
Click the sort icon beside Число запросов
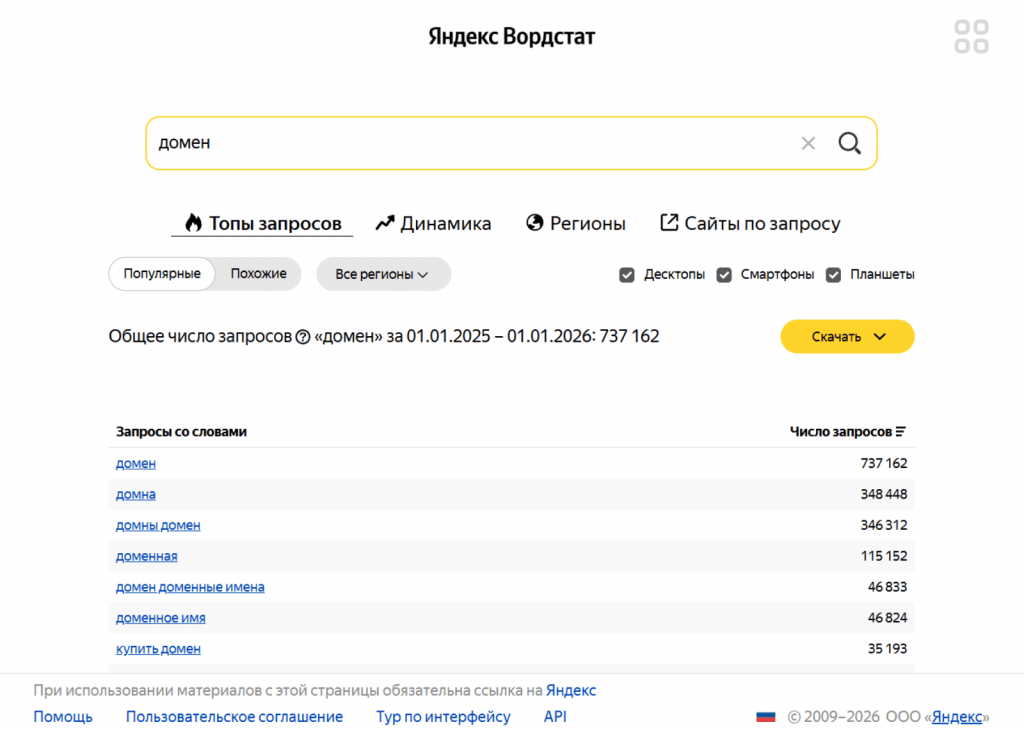point(901,432)
